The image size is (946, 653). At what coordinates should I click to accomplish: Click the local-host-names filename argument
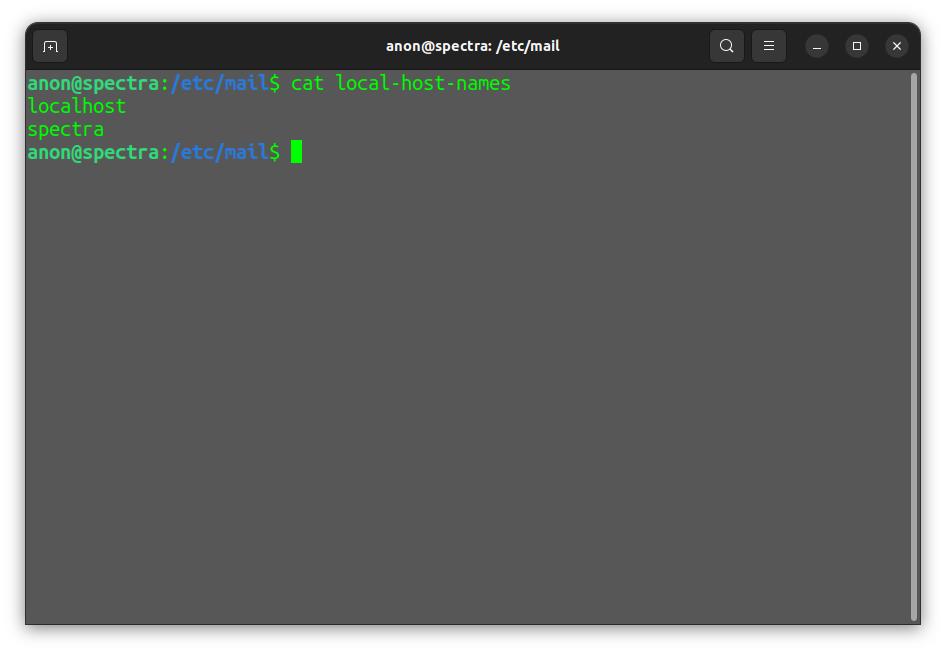click(423, 83)
